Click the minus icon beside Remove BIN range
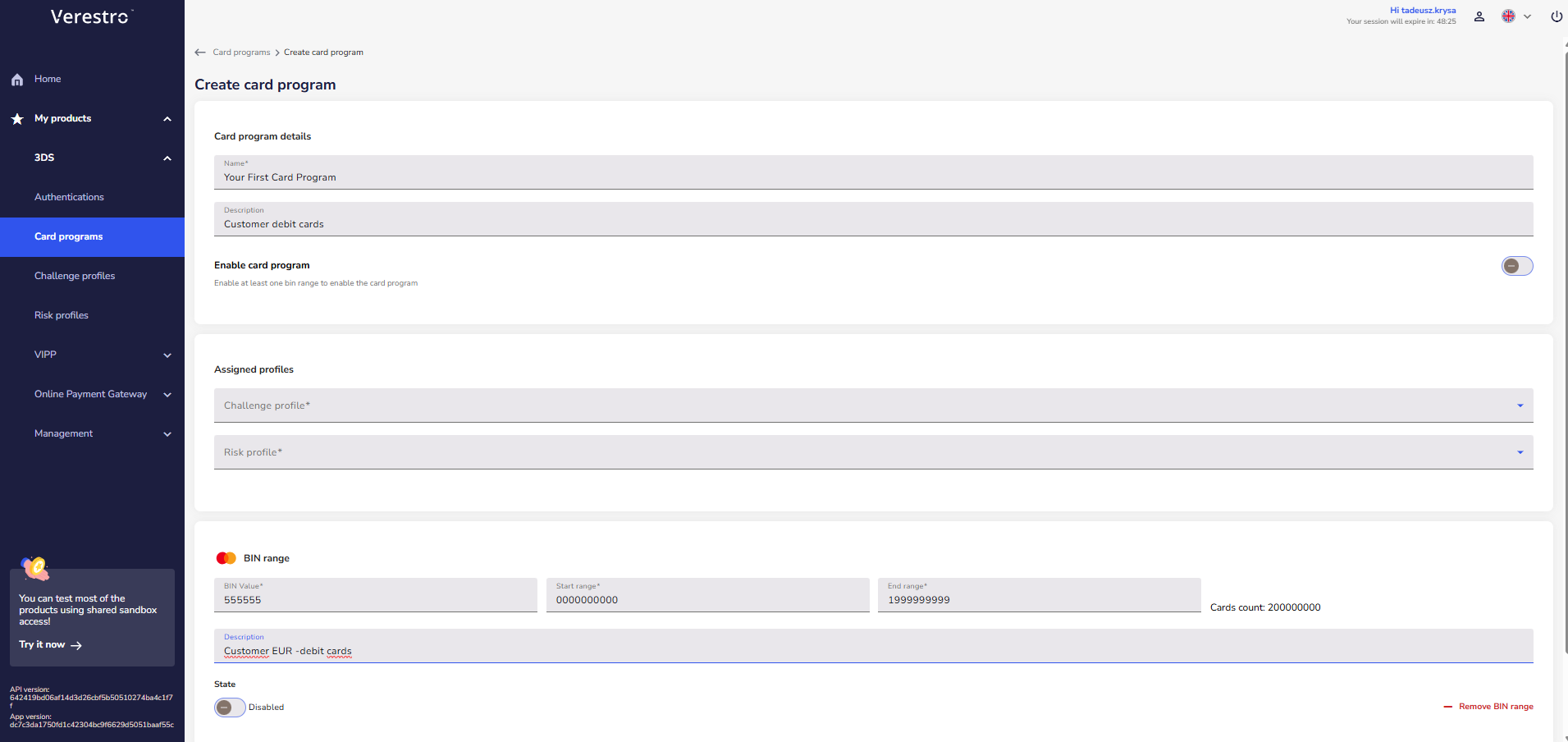This screenshot has height=742, width=1568. pos(1448,707)
